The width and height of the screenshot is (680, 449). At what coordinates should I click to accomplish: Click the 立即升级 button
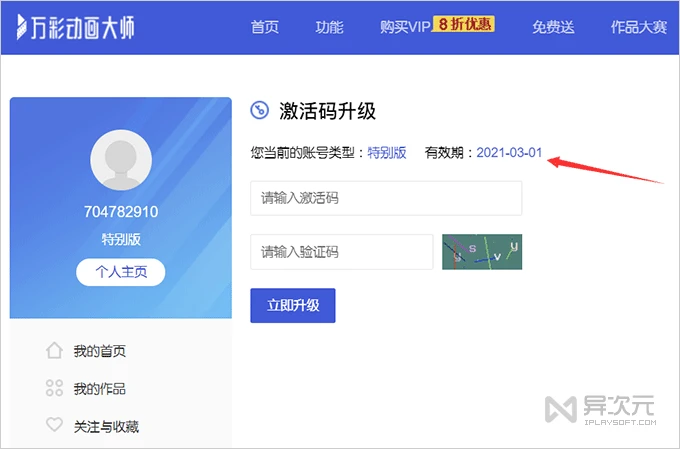point(293,305)
